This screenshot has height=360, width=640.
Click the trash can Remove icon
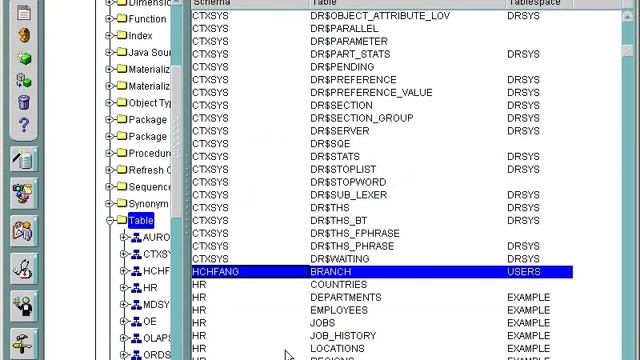(x=24, y=102)
